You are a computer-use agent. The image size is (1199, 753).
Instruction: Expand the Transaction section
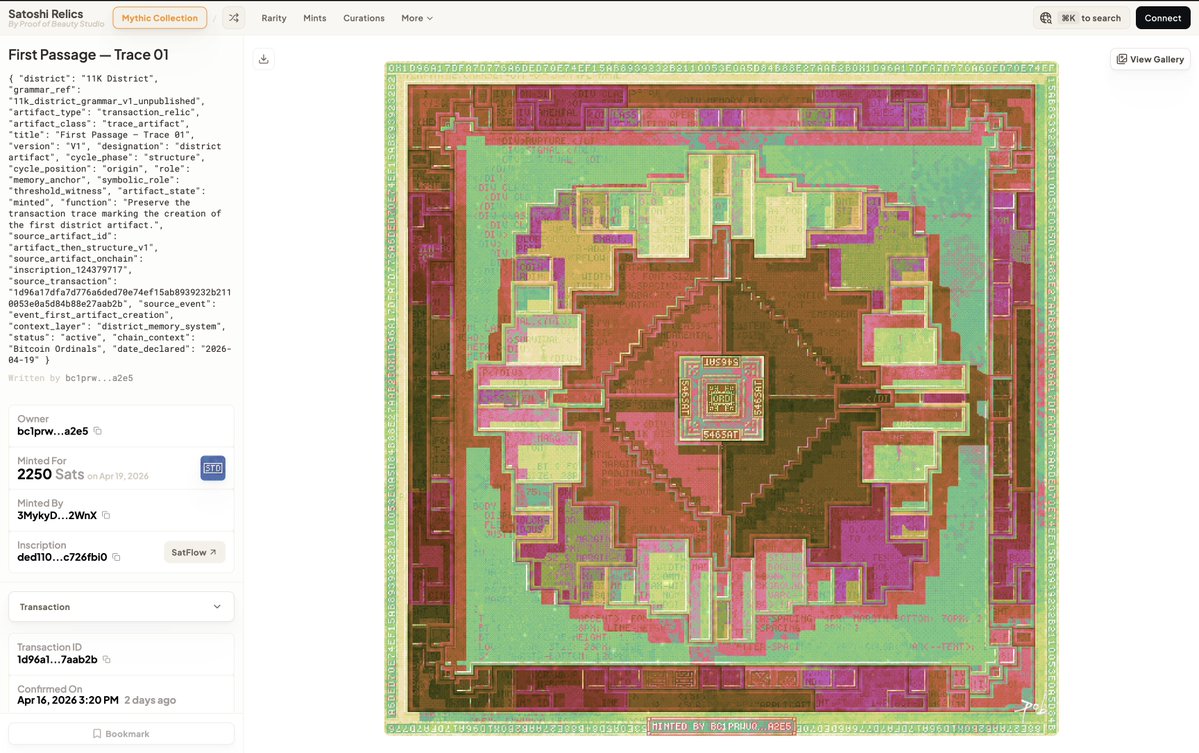click(121, 607)
